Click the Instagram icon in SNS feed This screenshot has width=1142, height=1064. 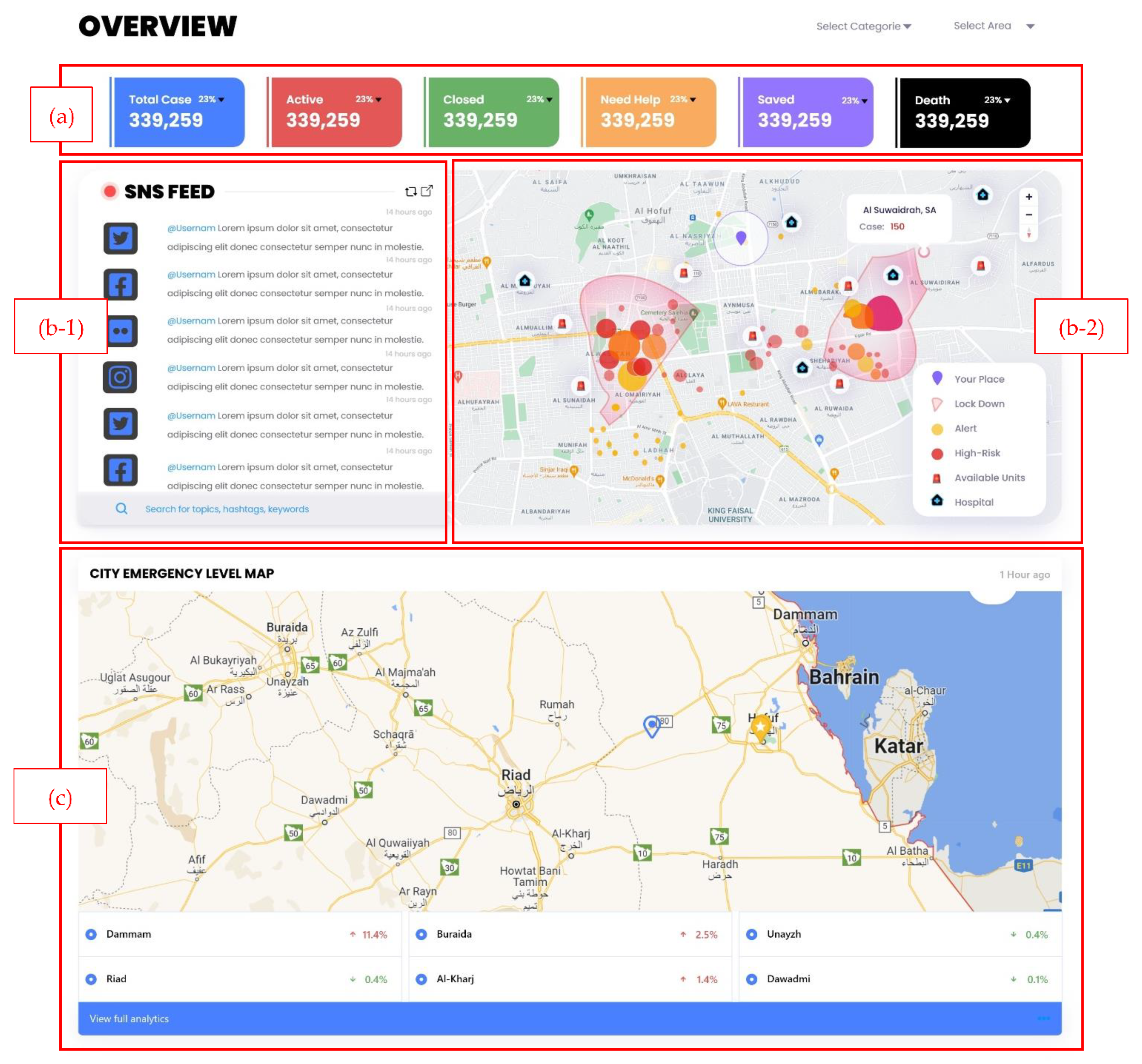(120, 377)
